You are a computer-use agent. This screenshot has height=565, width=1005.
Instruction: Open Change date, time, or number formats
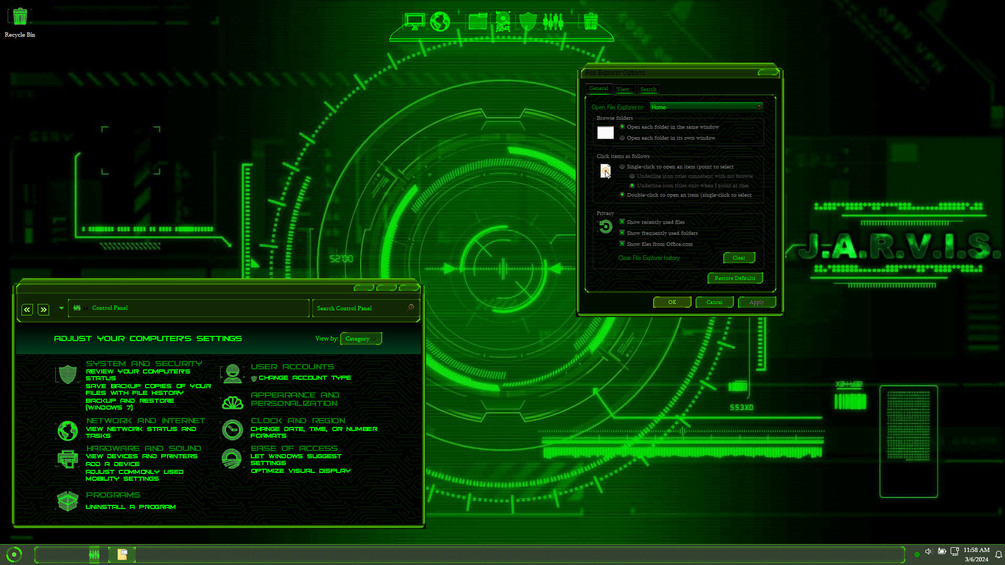[314, 432]
